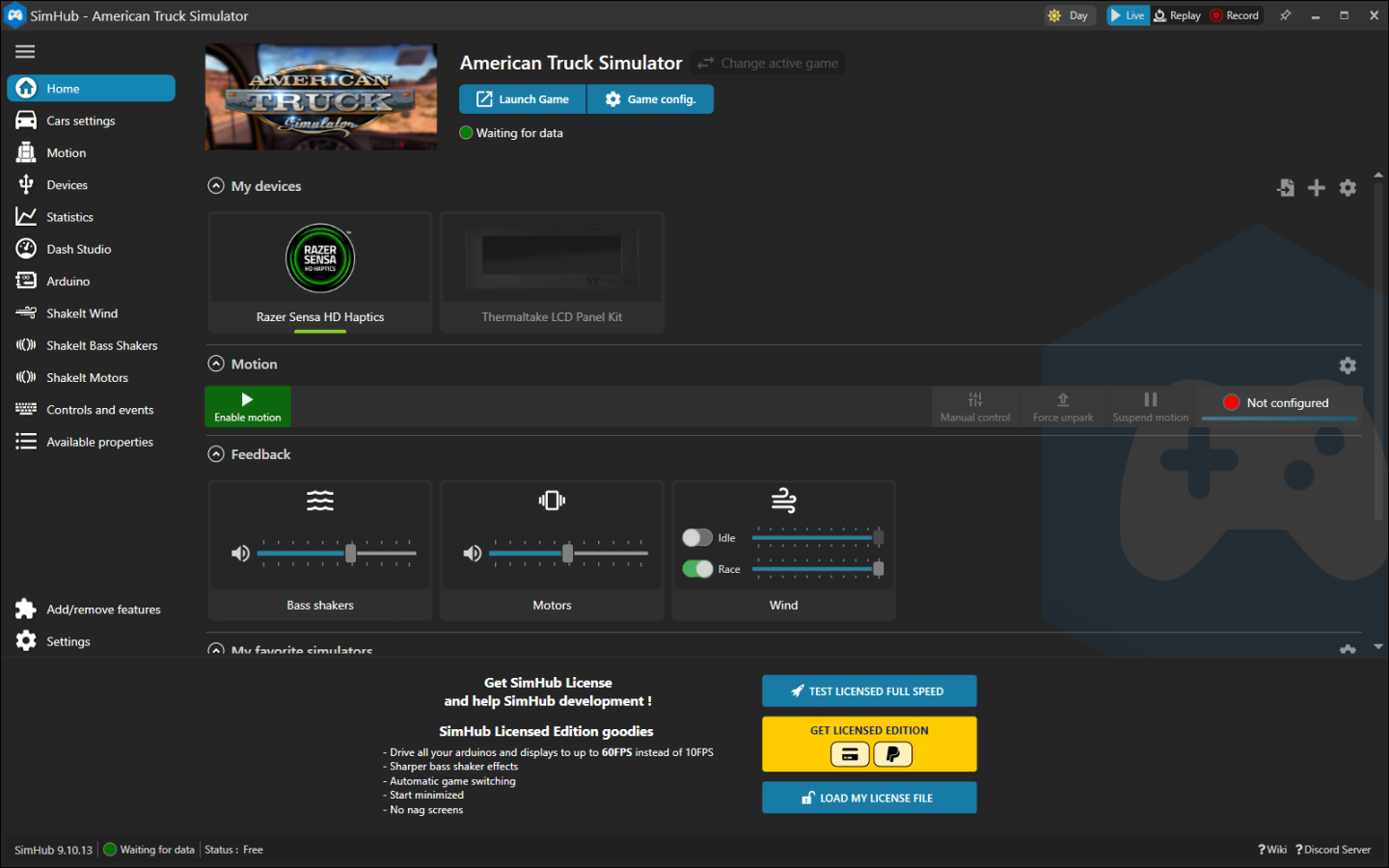Collapse the Motion section

[x=216, y=364]
